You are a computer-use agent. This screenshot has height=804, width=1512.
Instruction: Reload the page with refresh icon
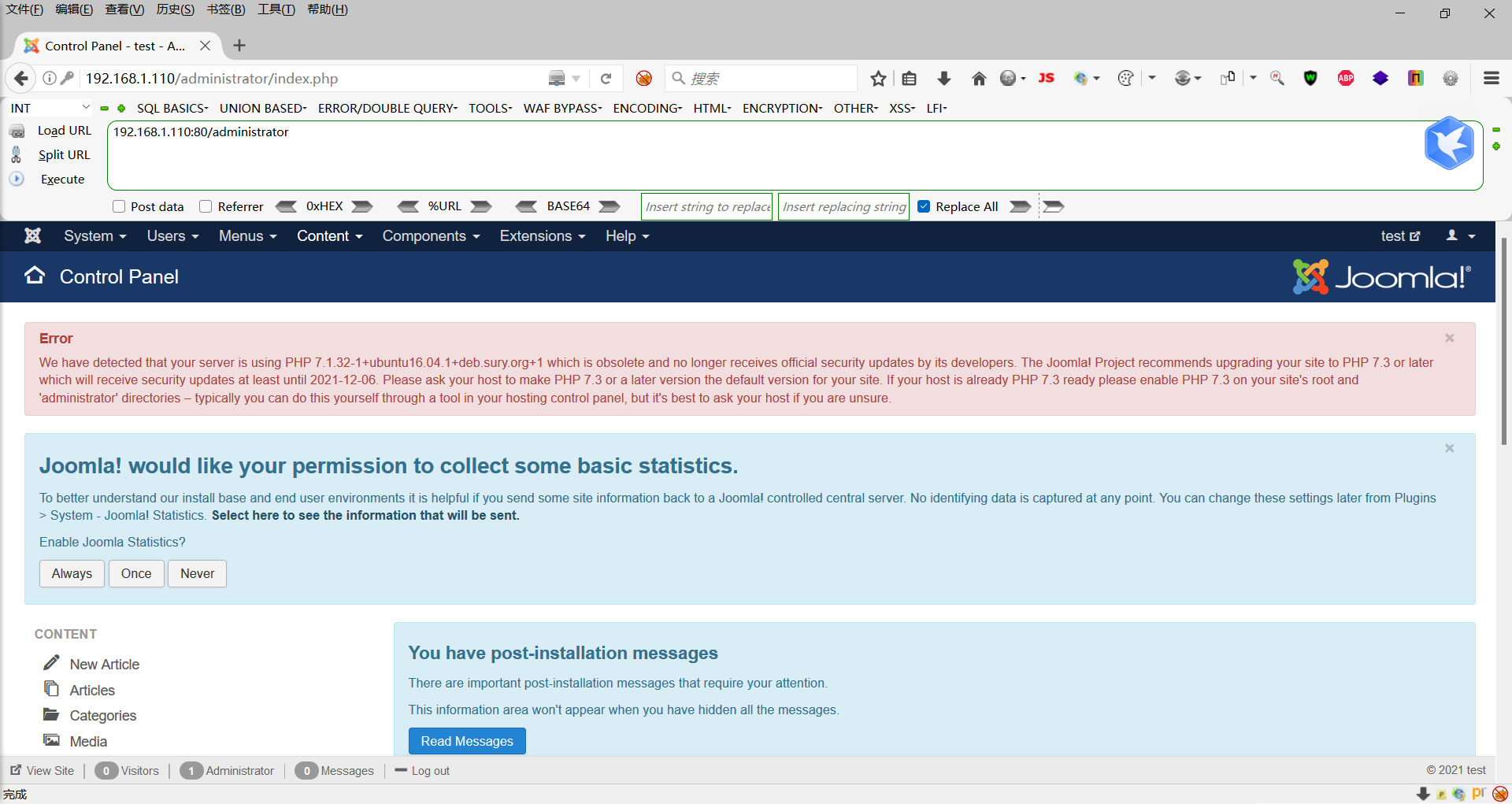pyautogui.click(x=606, y=78)
